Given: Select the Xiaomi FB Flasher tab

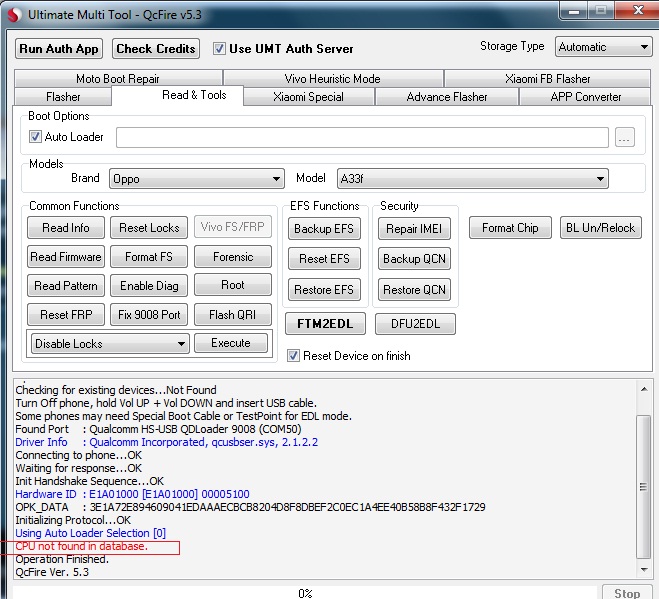Looking at the screenshot, I should click(548, 79).
